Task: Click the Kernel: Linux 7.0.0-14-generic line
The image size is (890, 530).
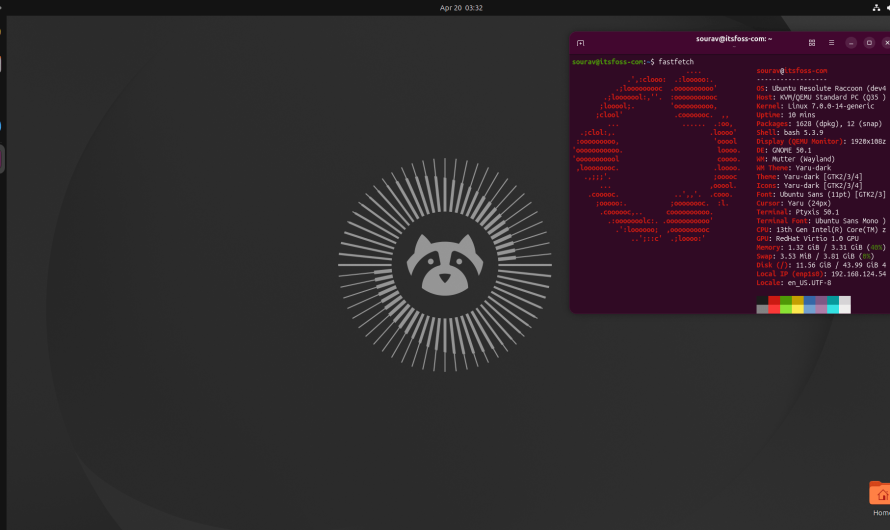Action: [x=815, y=106]
